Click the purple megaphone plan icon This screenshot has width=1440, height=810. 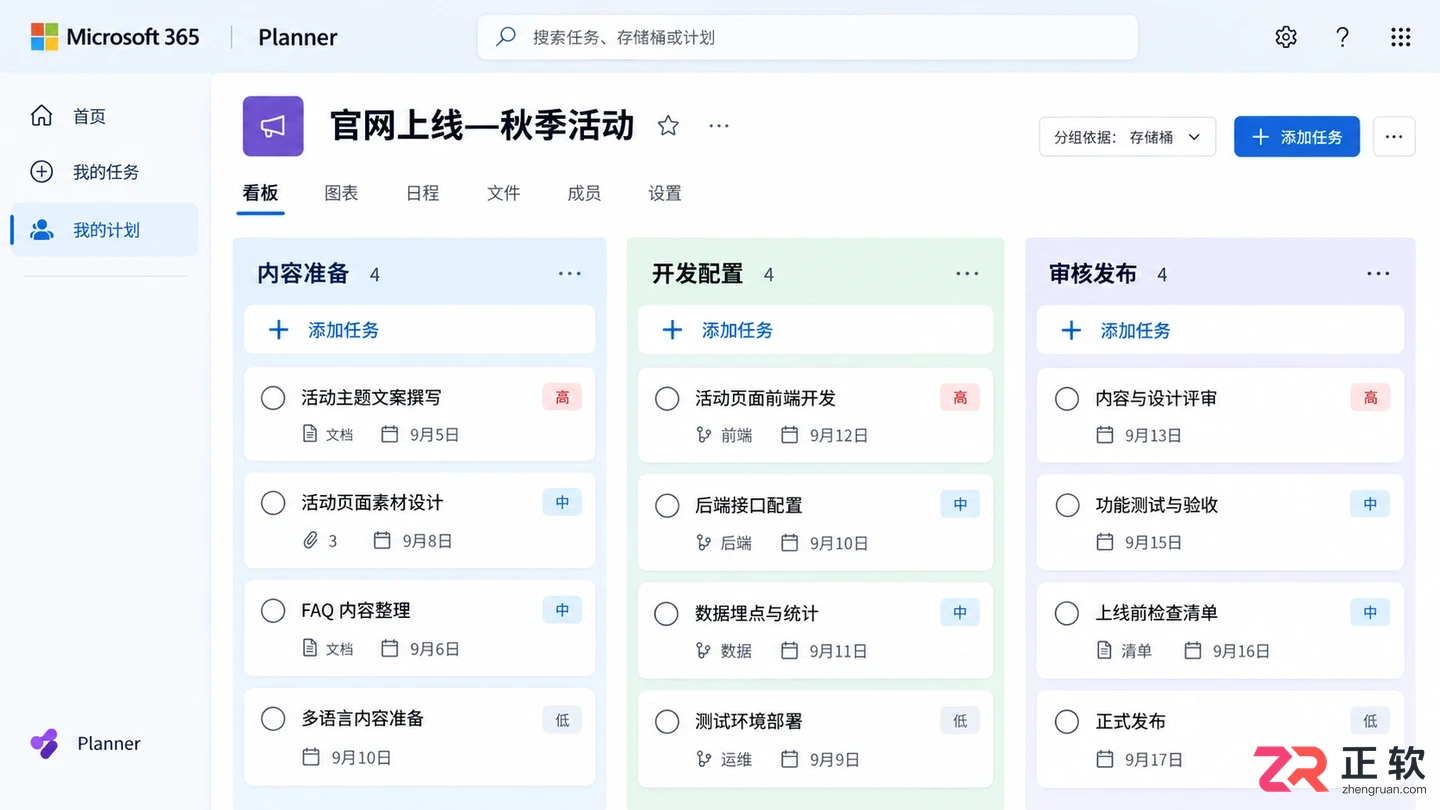point(273,126)
